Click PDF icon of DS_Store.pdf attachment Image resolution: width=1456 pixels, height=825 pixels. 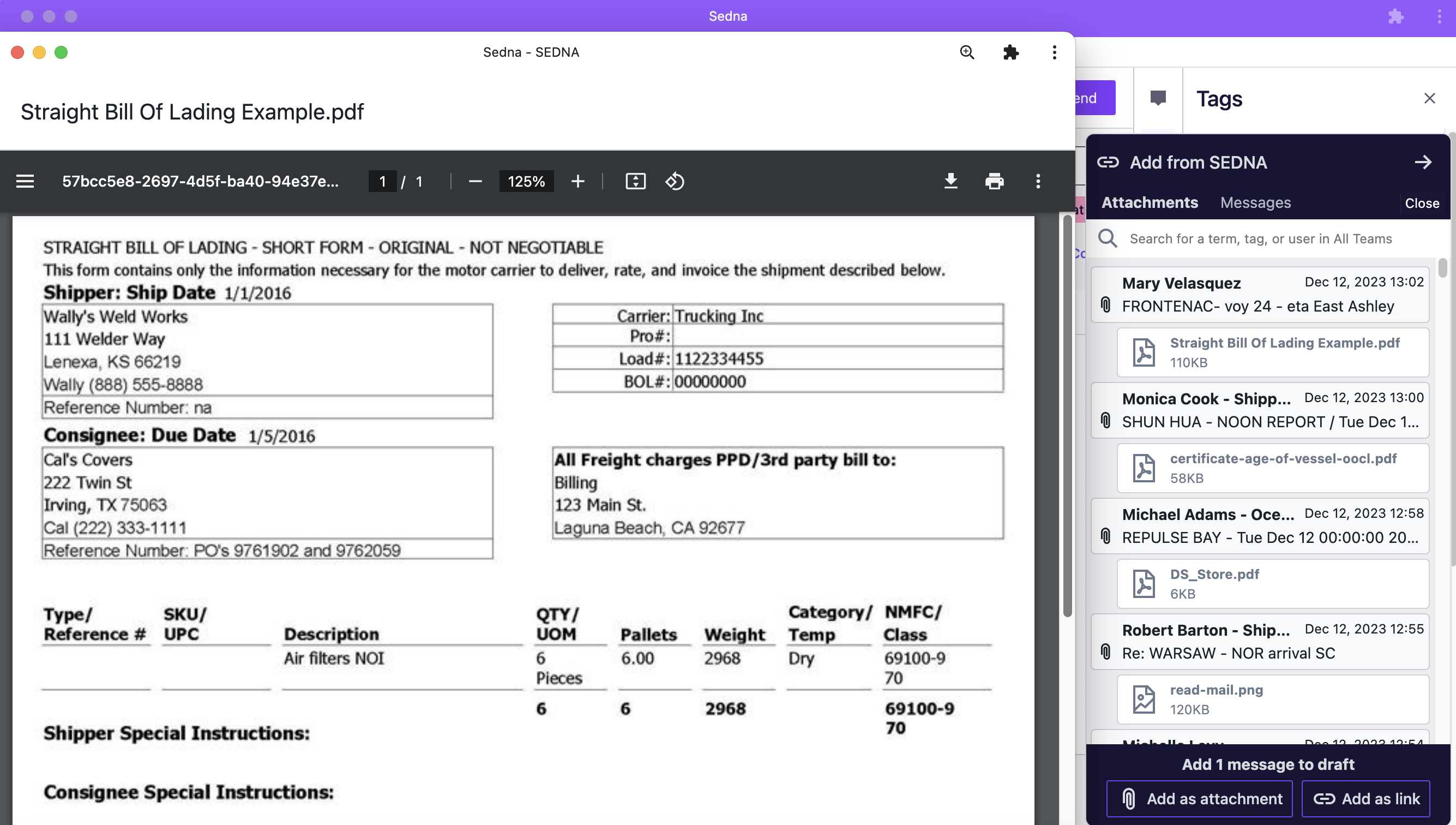(x=1144, y=584)
